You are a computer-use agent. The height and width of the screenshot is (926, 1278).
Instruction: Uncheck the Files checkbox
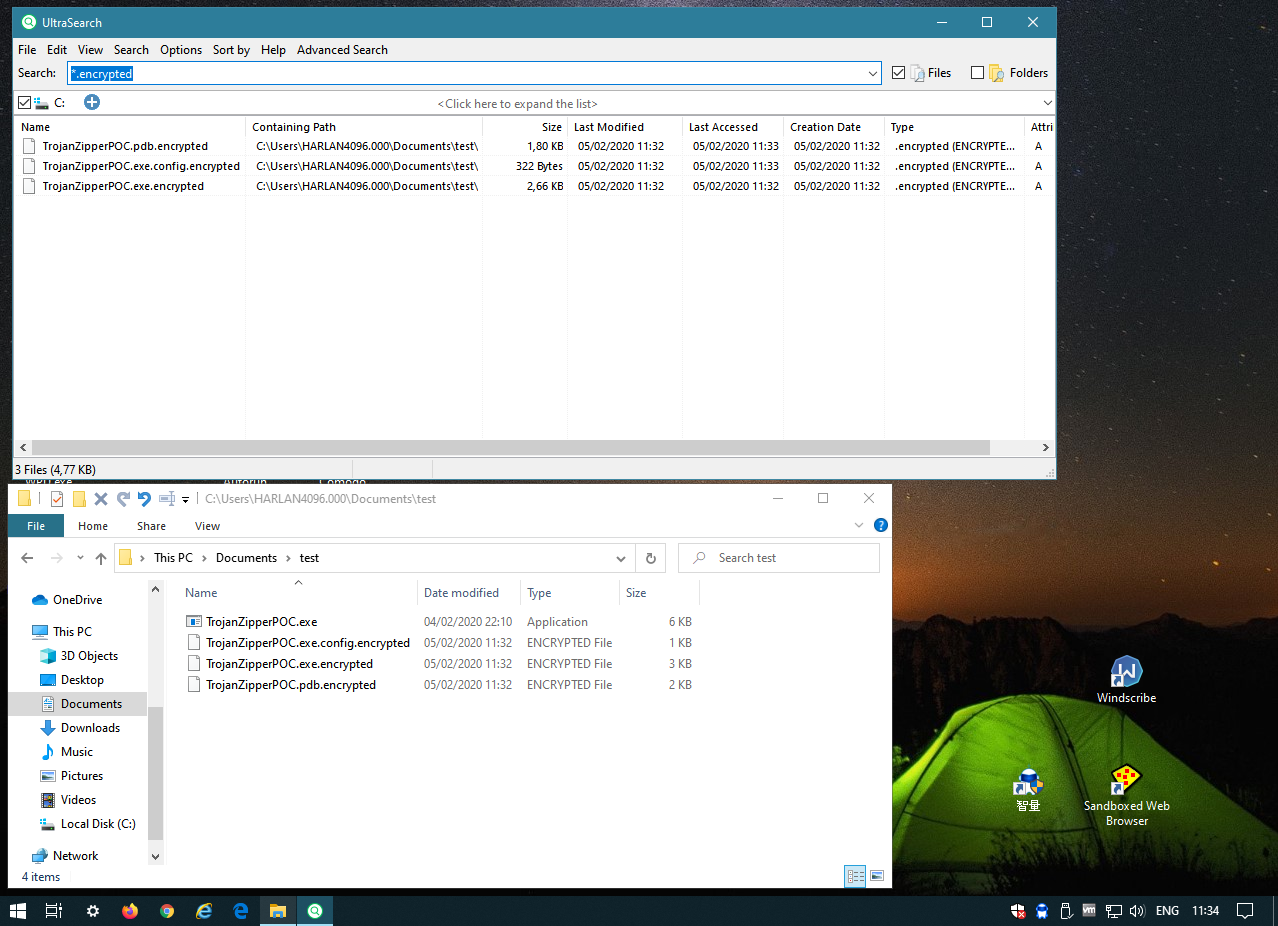click(898, 73)
